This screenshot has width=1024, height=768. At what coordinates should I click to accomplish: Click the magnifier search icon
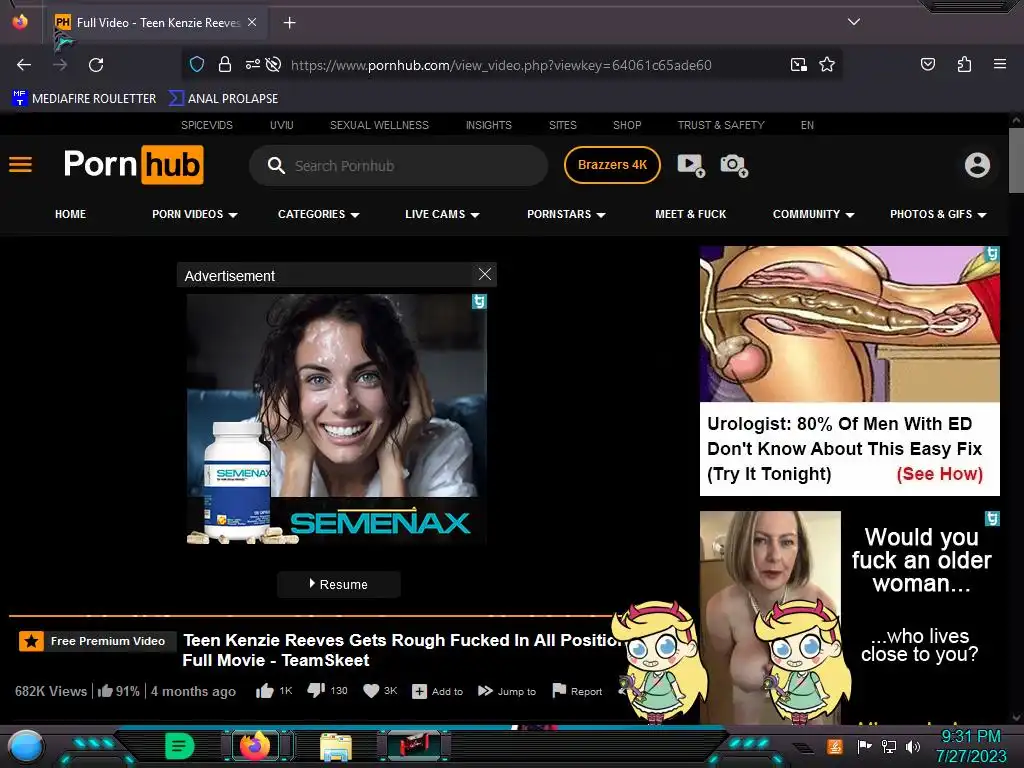click(x=276, y=166)
